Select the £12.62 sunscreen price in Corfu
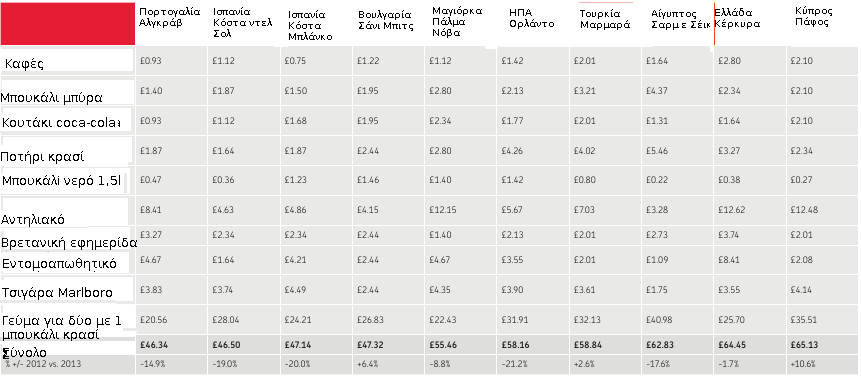Viewport: 861px width, 377px height. 730,210
